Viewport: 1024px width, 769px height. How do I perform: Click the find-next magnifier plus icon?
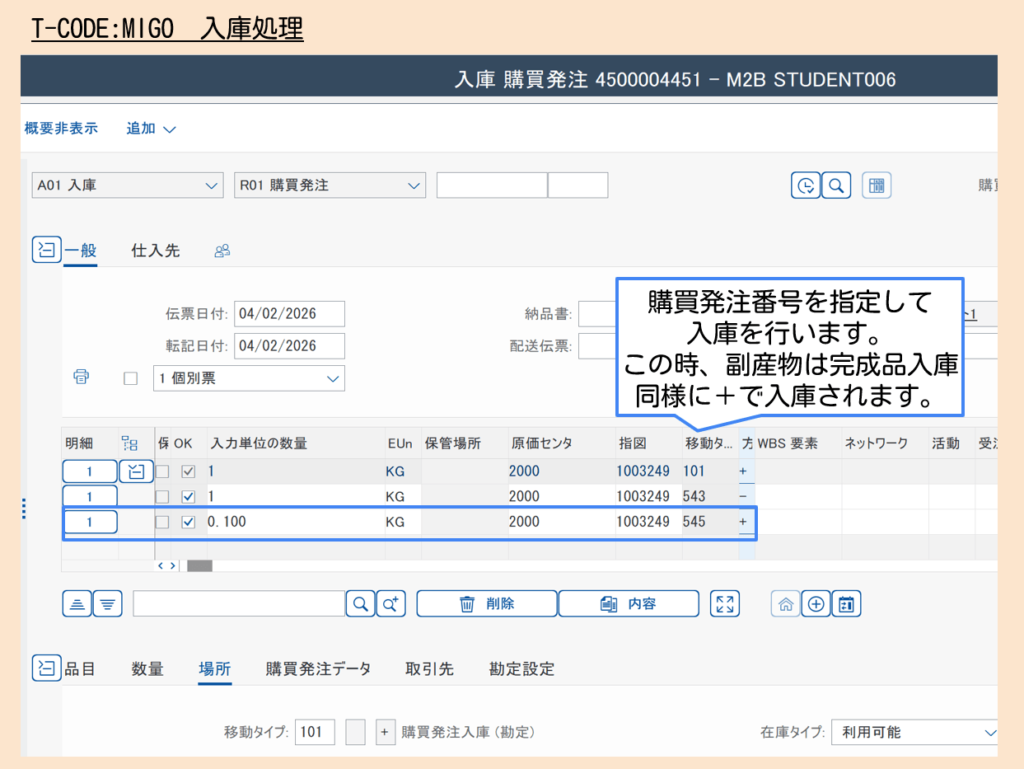point(391,604)
